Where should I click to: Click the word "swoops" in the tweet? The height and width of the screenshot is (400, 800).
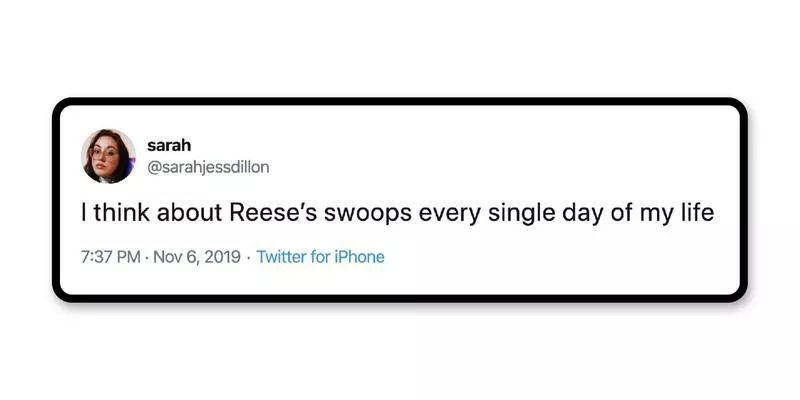pyautogui.click(x=365, y=214)
